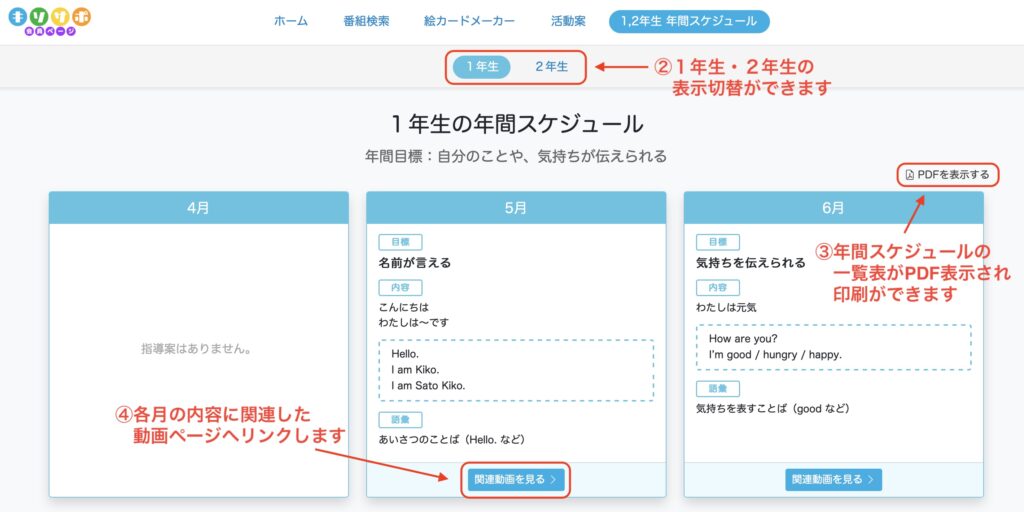1024x512 pixels.
Task: Click the 目標 tag in 5月 card
Action: point(400,242)
